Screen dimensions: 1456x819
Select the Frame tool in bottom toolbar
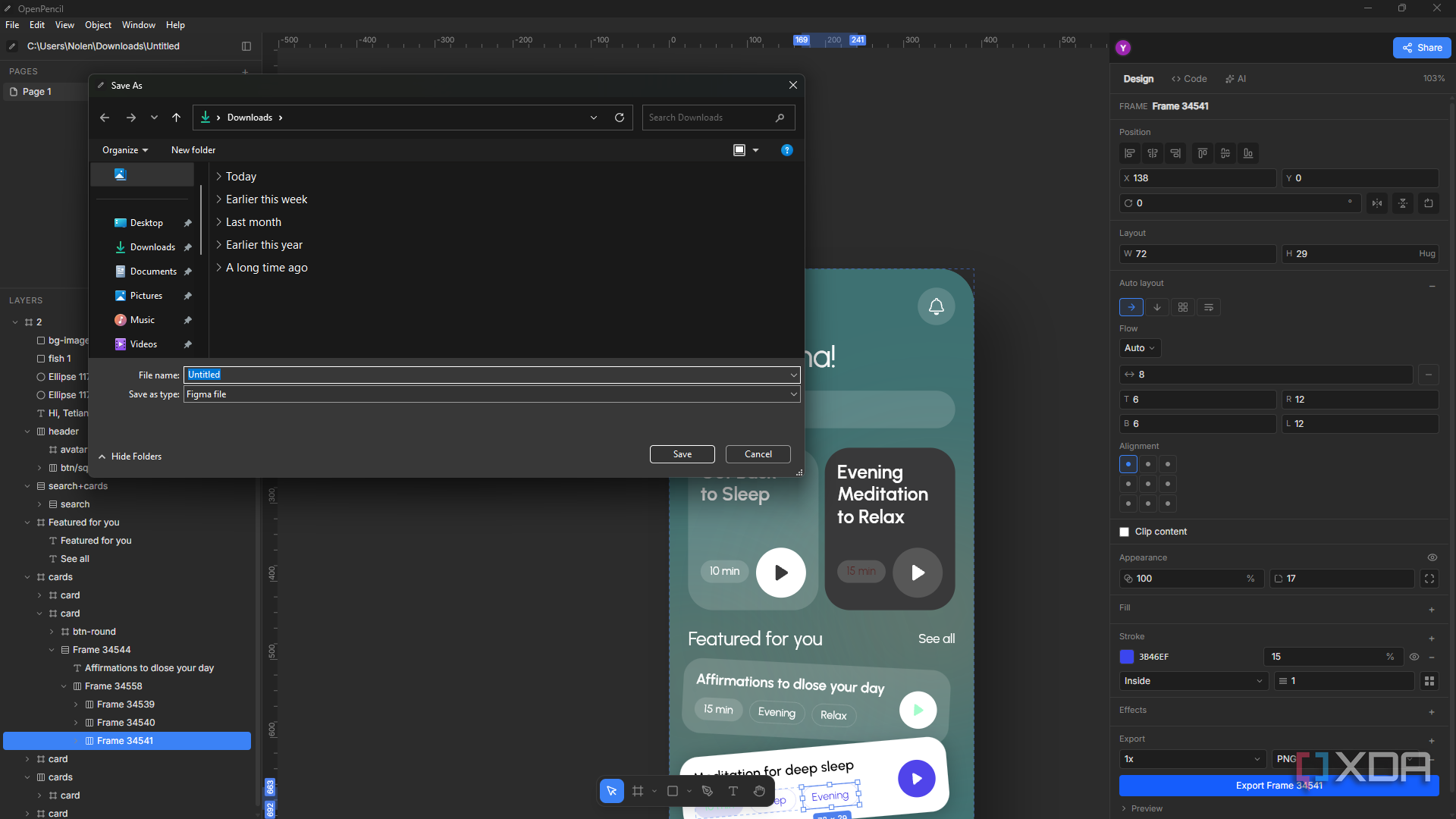point(638,791)
